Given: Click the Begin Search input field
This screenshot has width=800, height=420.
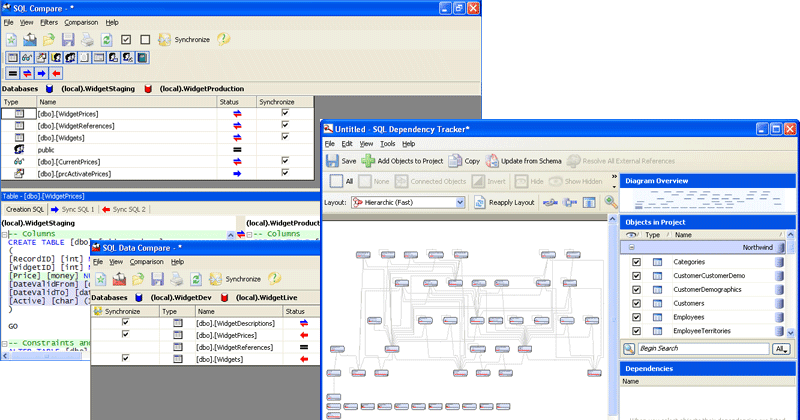Looking at the screenshot, I should point(703,349).
